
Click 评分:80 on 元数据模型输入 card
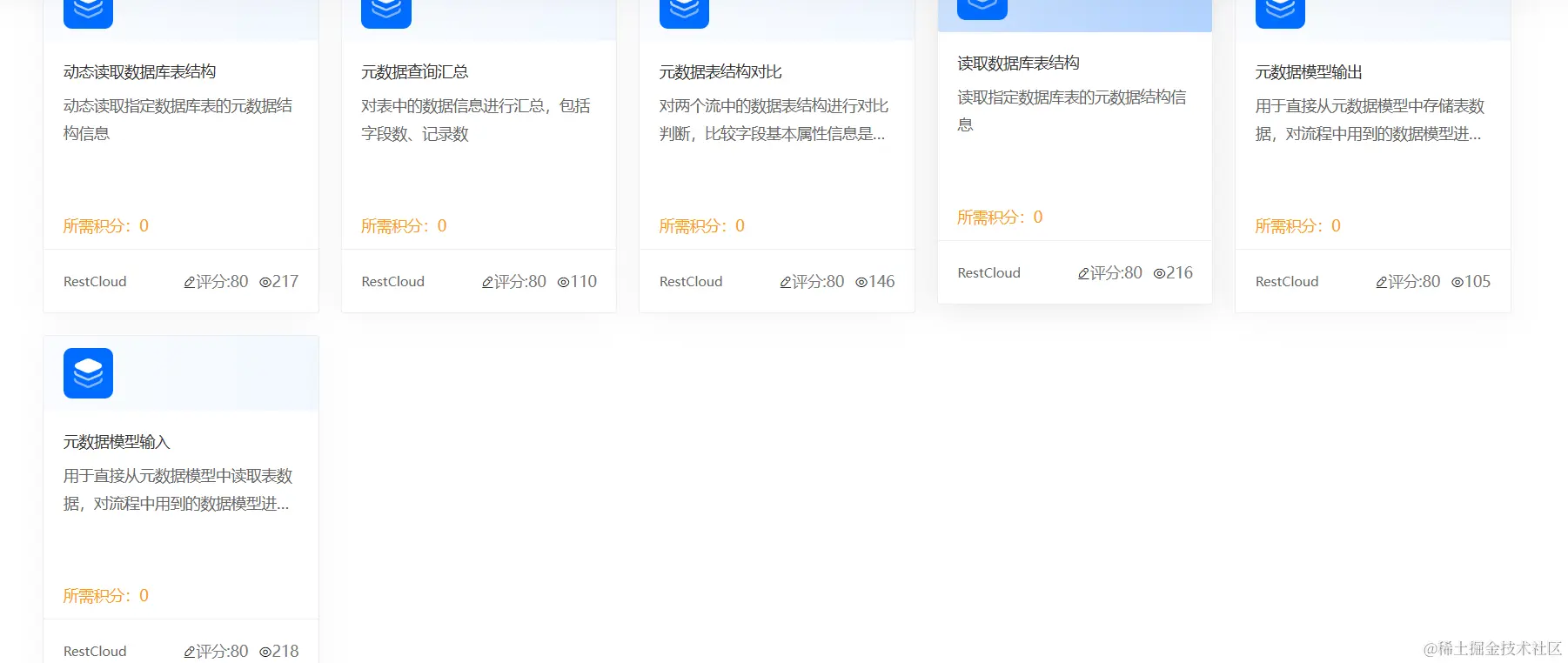[222, 652]
